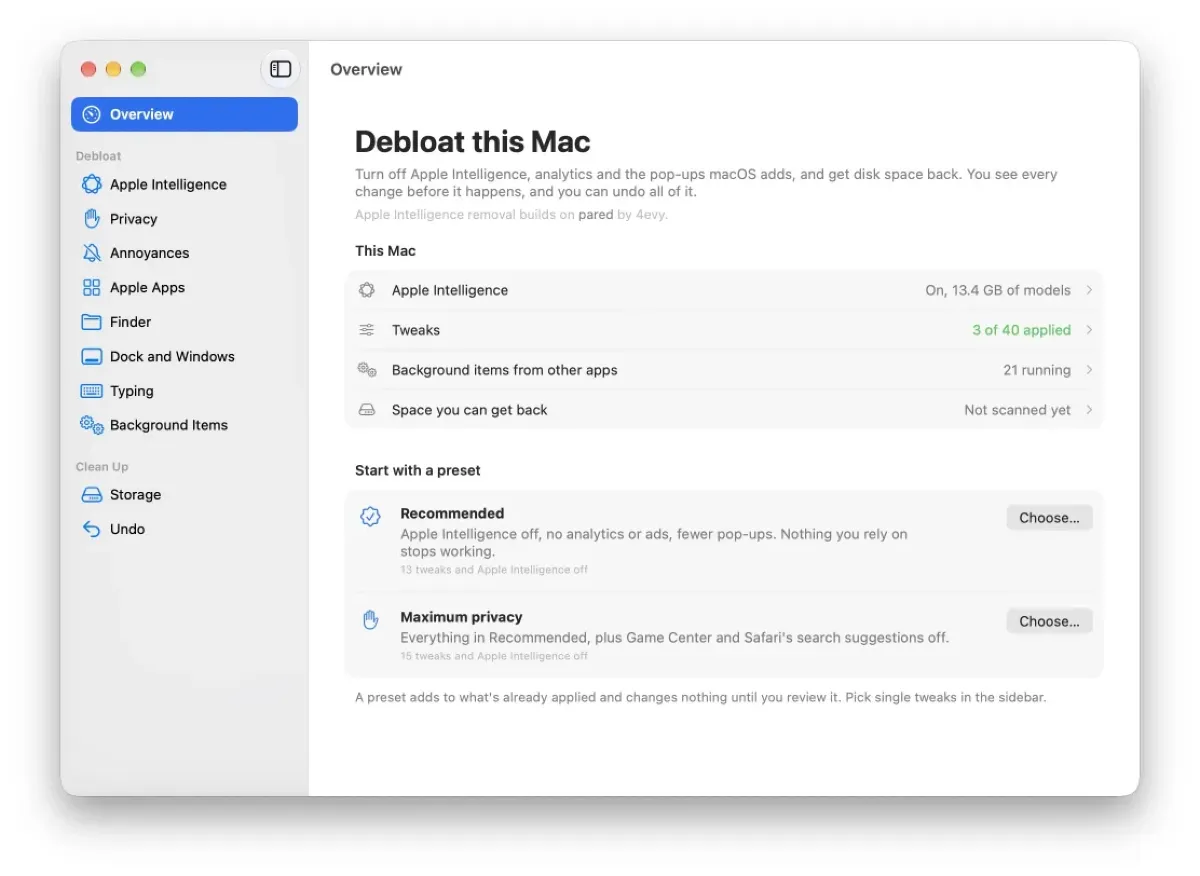
Task: Open the Undo section
Action: tap(184, 529)
